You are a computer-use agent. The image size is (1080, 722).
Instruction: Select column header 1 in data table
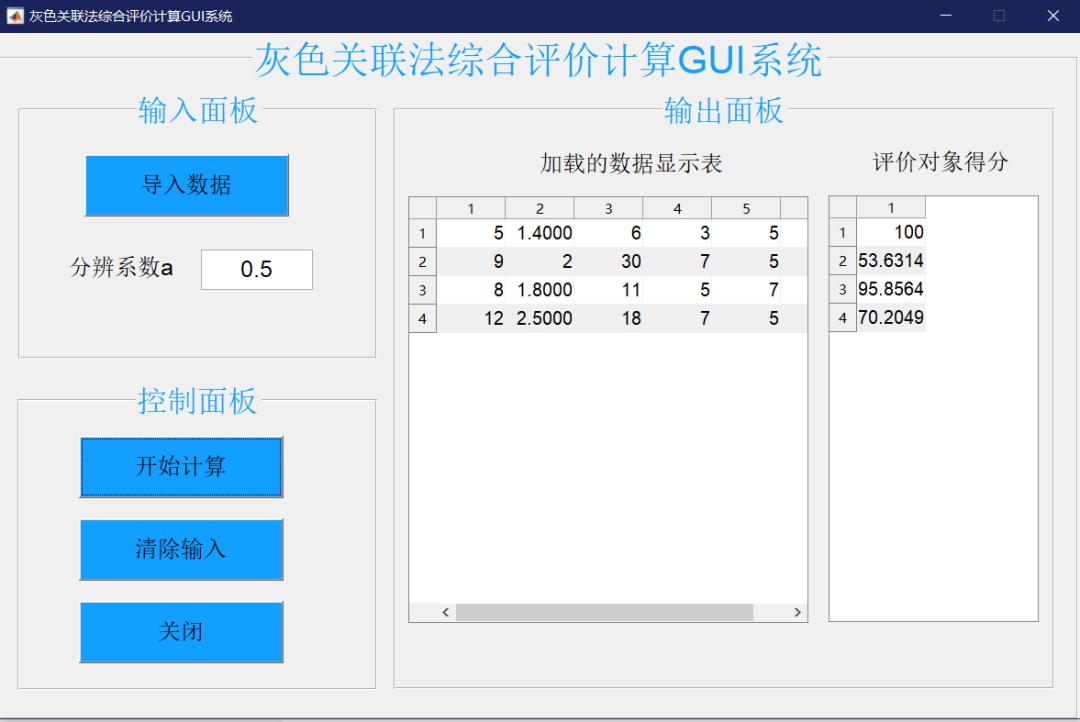(470, 208)
